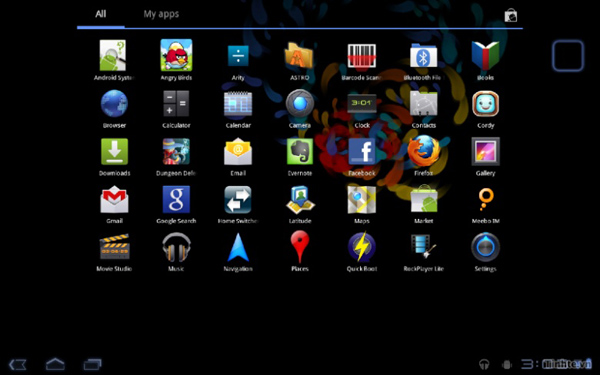The image size is (600, 375).
Task: Tap the headphones status icon
Action: click(x=484, y=364)
